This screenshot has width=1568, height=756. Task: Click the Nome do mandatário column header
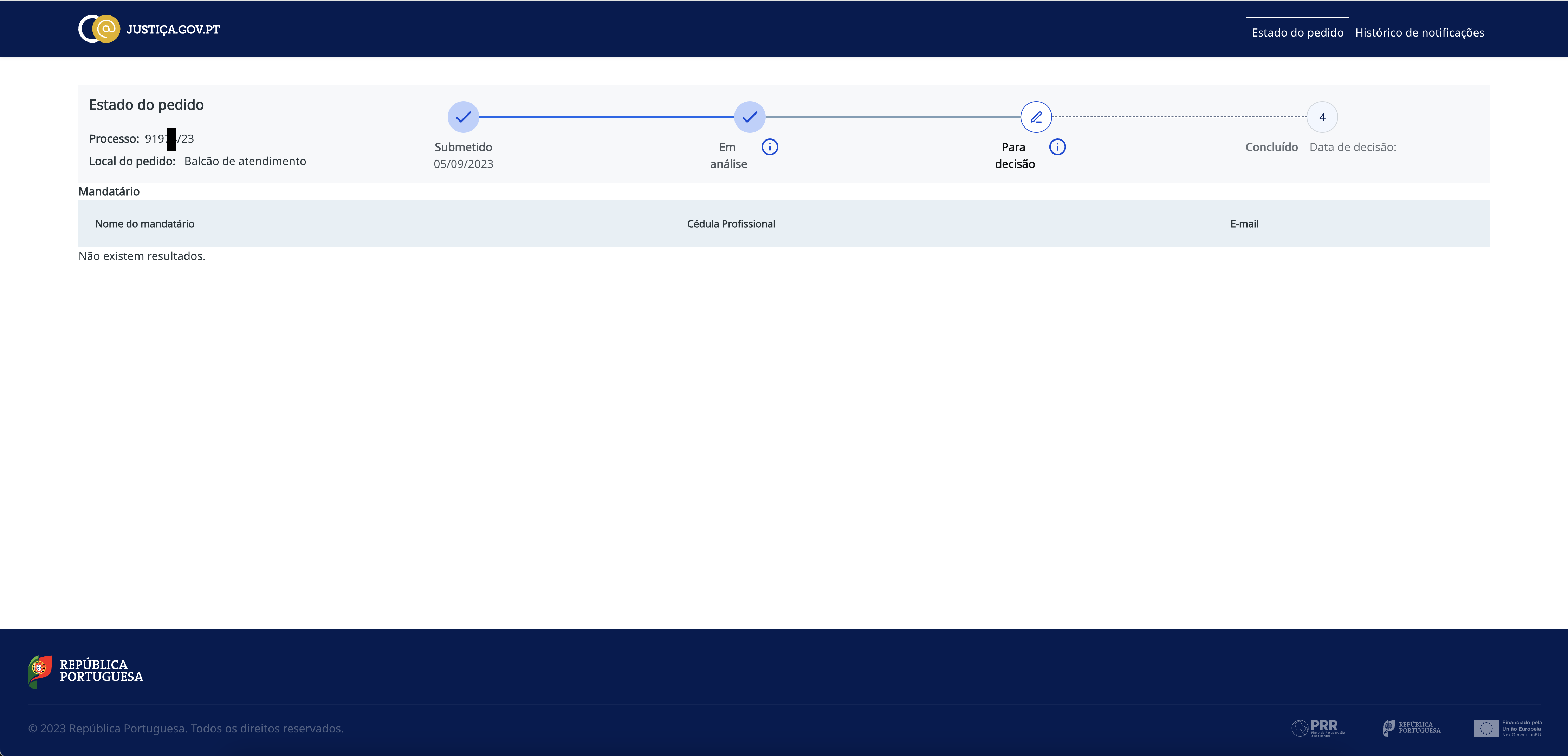point(145,224)
